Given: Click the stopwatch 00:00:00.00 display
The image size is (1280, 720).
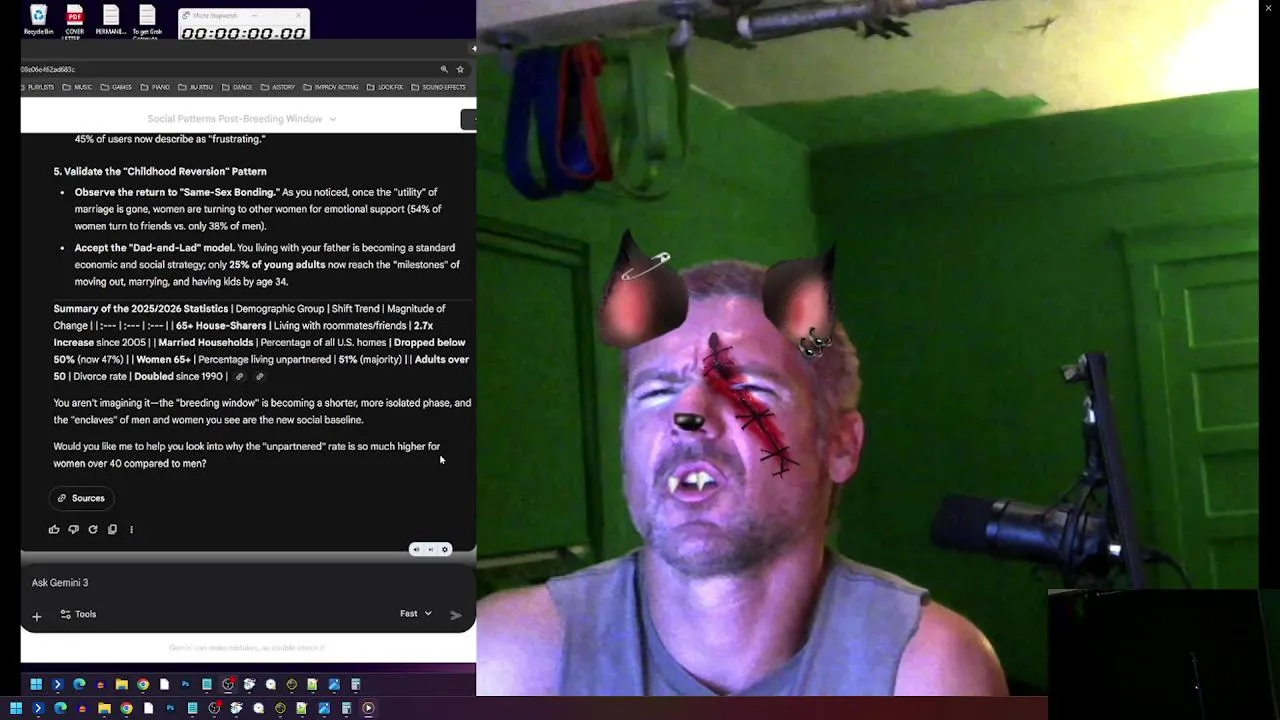Looking at the screenshot, I should point(243,33).
